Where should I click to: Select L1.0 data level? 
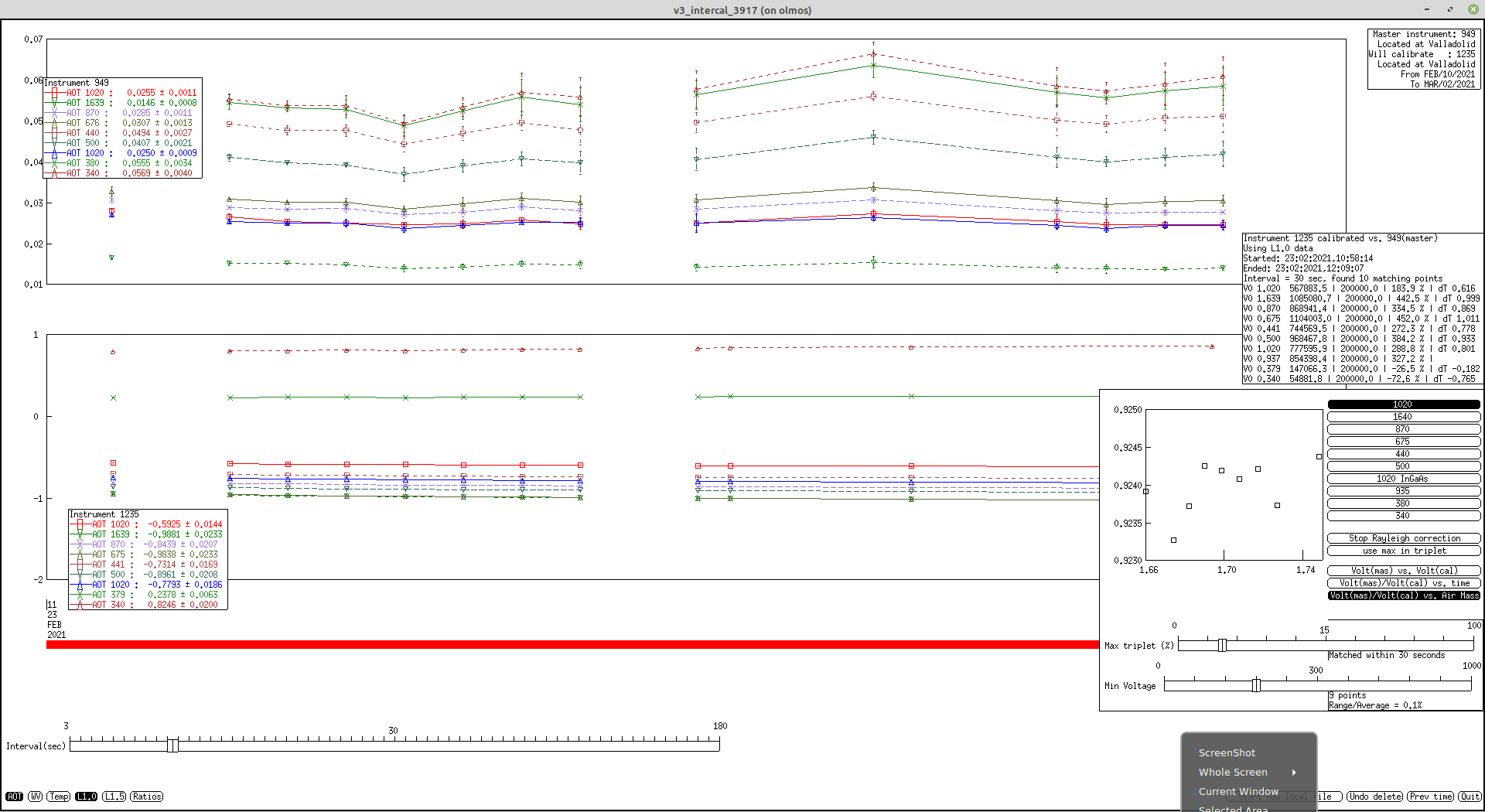[x=86, y=797]
